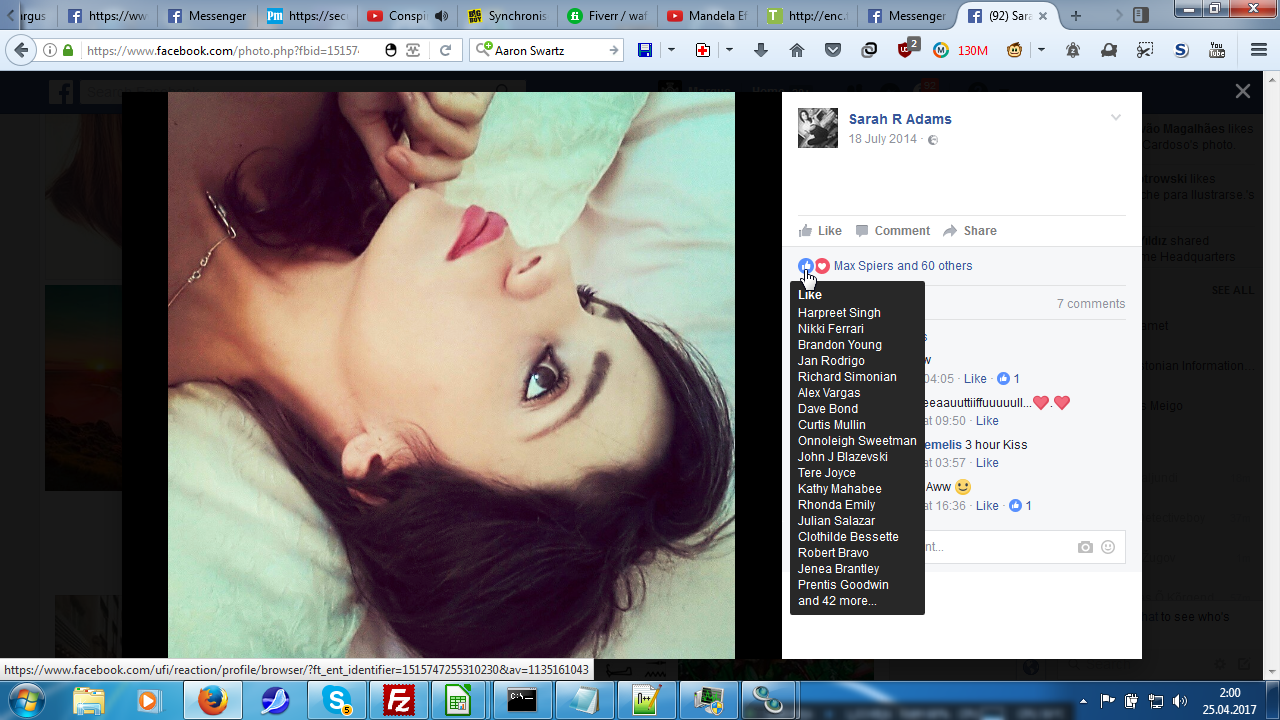The width and height of the screenshot is (1280, 720).
Task: Like the photo post
Action: point(820,231)
